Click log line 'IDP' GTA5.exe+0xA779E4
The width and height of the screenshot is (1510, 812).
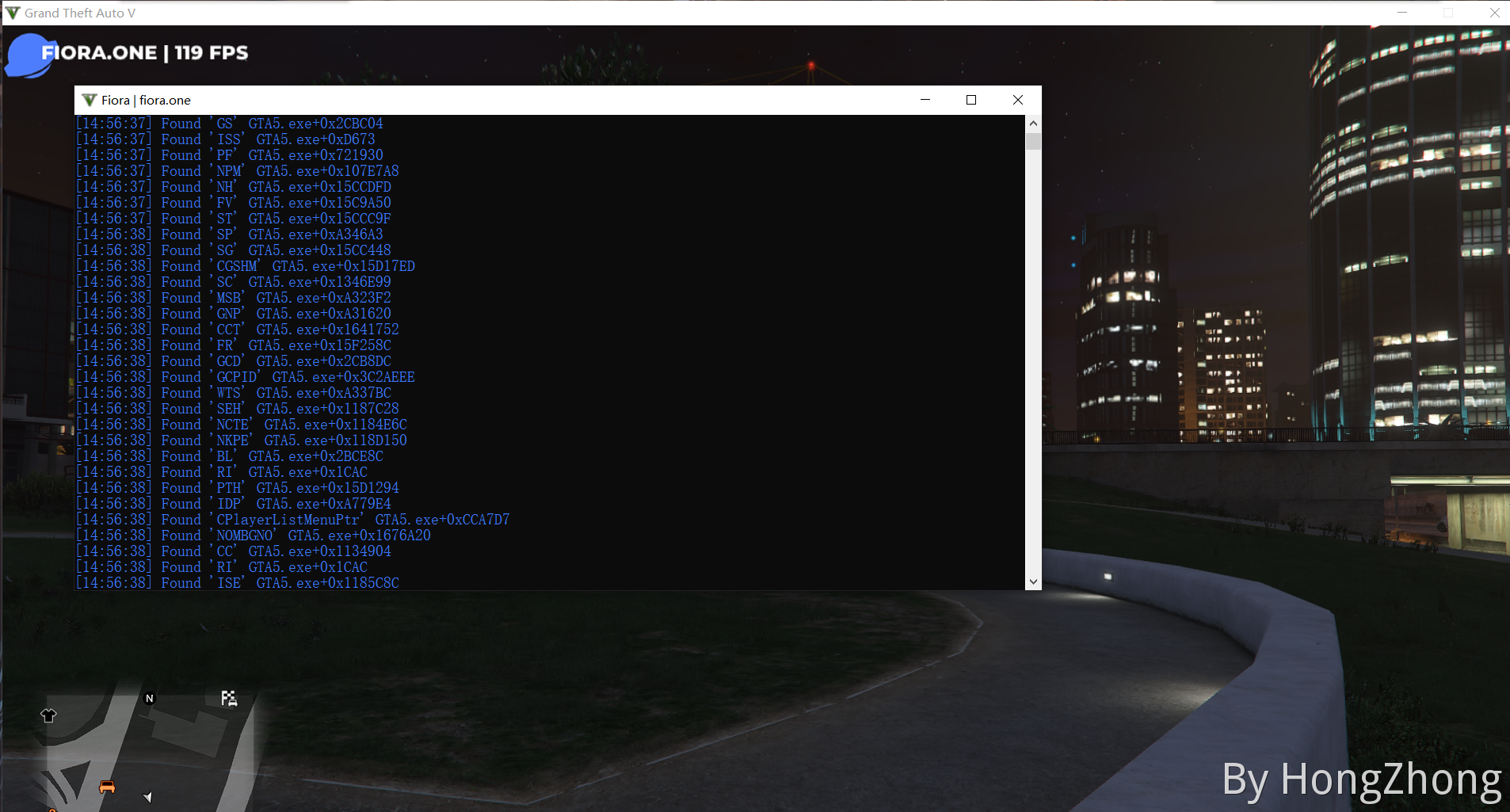[234, 504]
